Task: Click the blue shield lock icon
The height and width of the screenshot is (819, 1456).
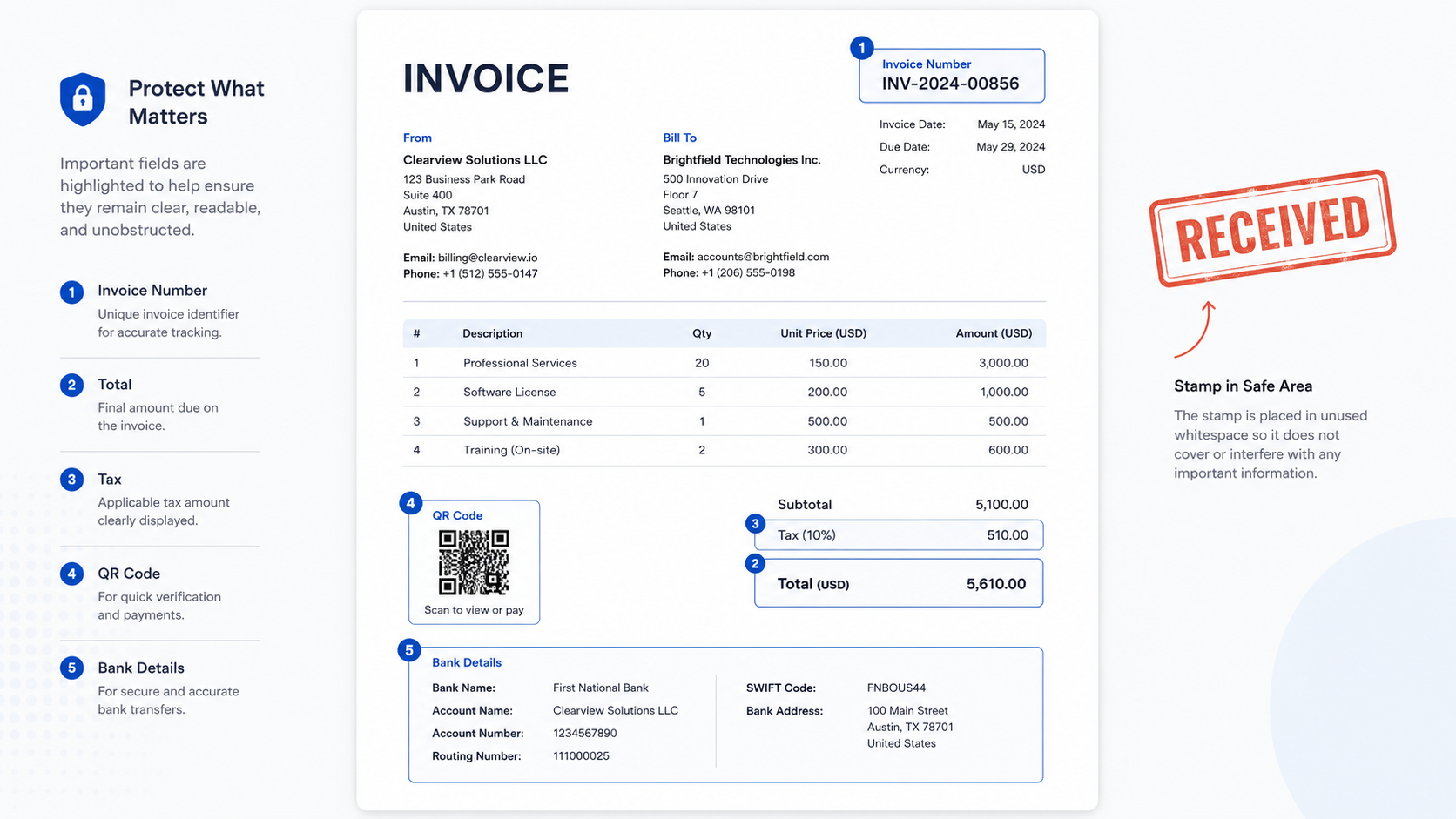Action: click(x=83, y=99)
